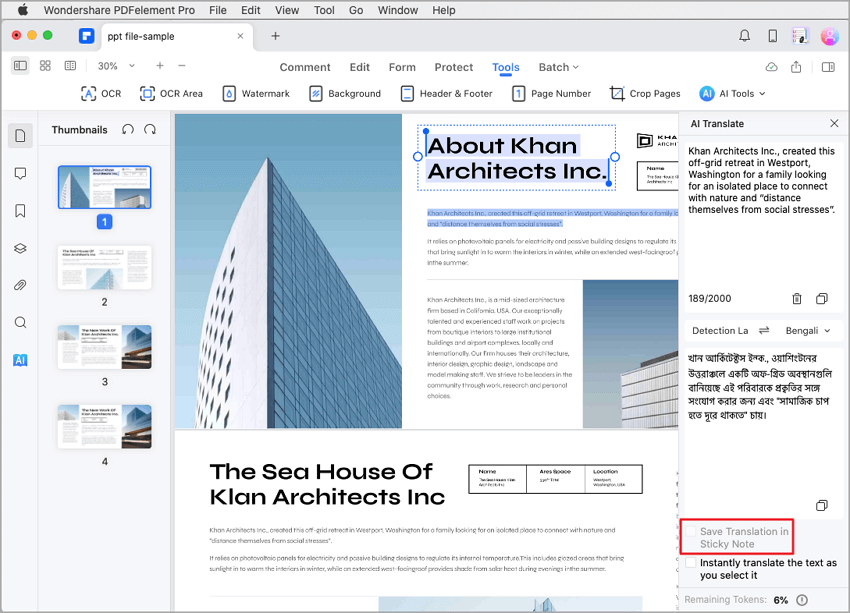Viewport: 850px width, 613px height.
Task: Click the mobile device icon
Action: [x=773, y=36]
